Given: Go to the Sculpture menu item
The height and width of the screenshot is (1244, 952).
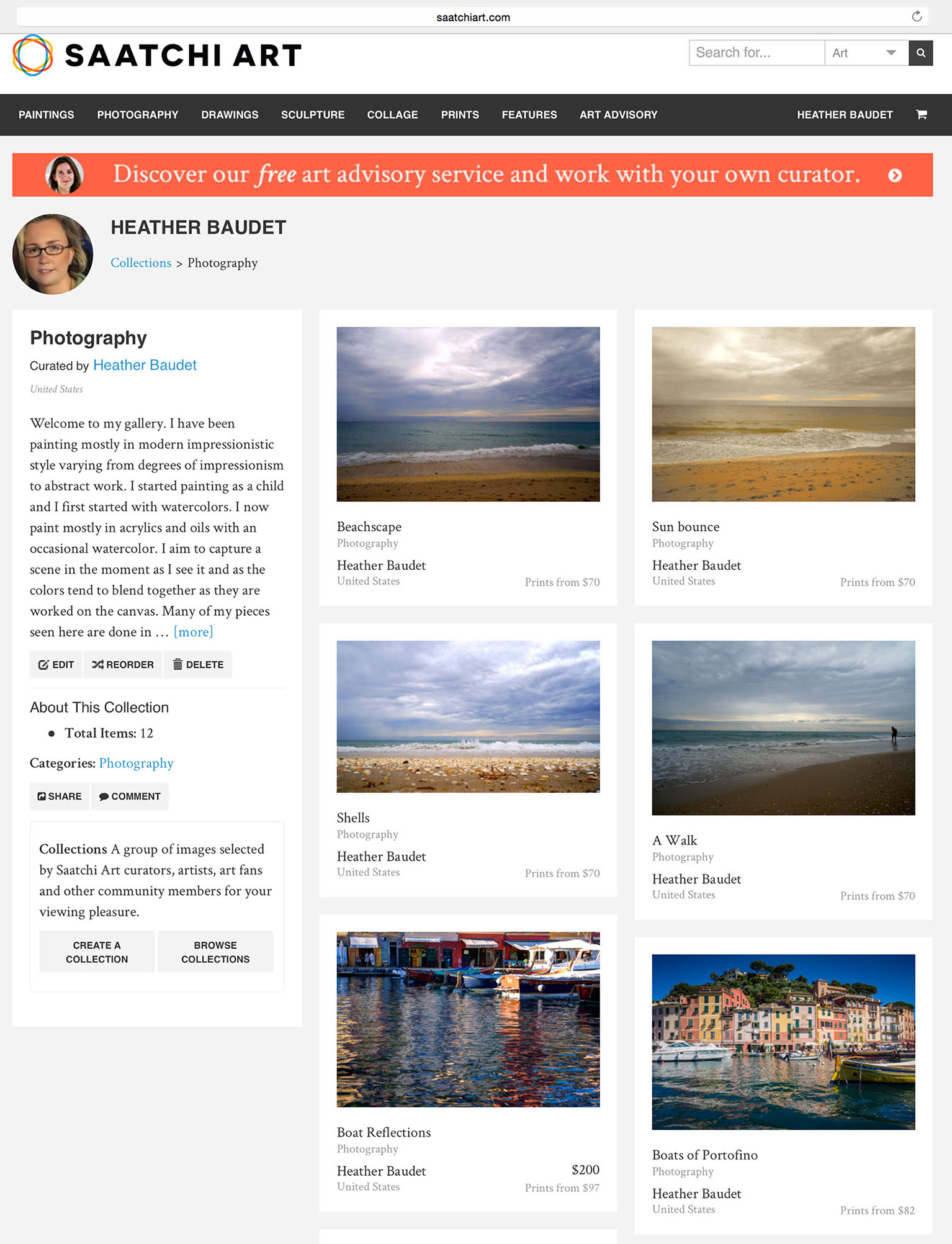Looking at the screenshot, I should 313,115.
